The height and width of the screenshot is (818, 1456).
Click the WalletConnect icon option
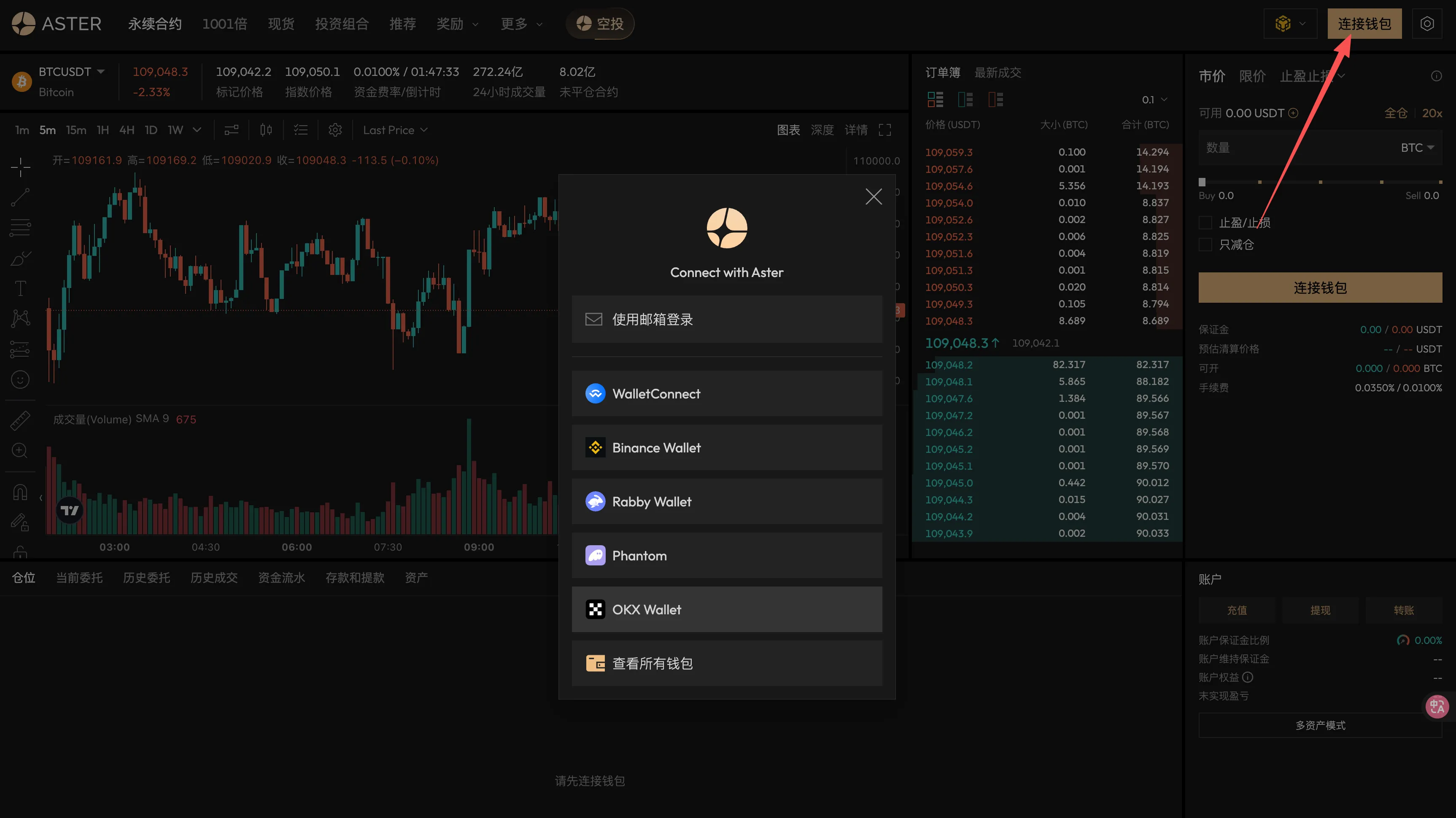click(595, 393)
